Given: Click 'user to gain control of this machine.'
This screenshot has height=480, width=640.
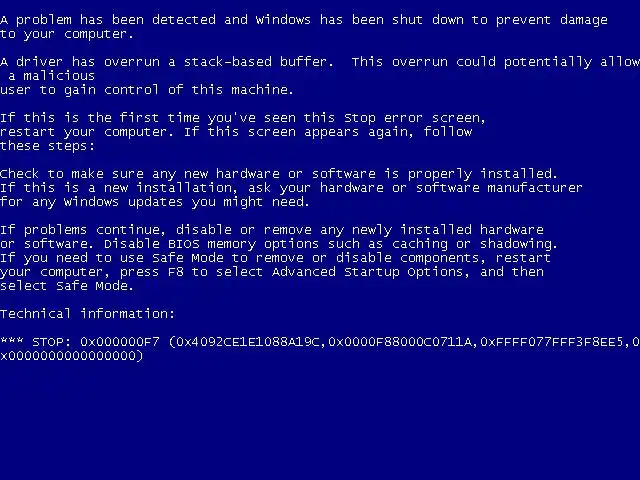Looking at the screenshot, I should (x=147, y=90).
